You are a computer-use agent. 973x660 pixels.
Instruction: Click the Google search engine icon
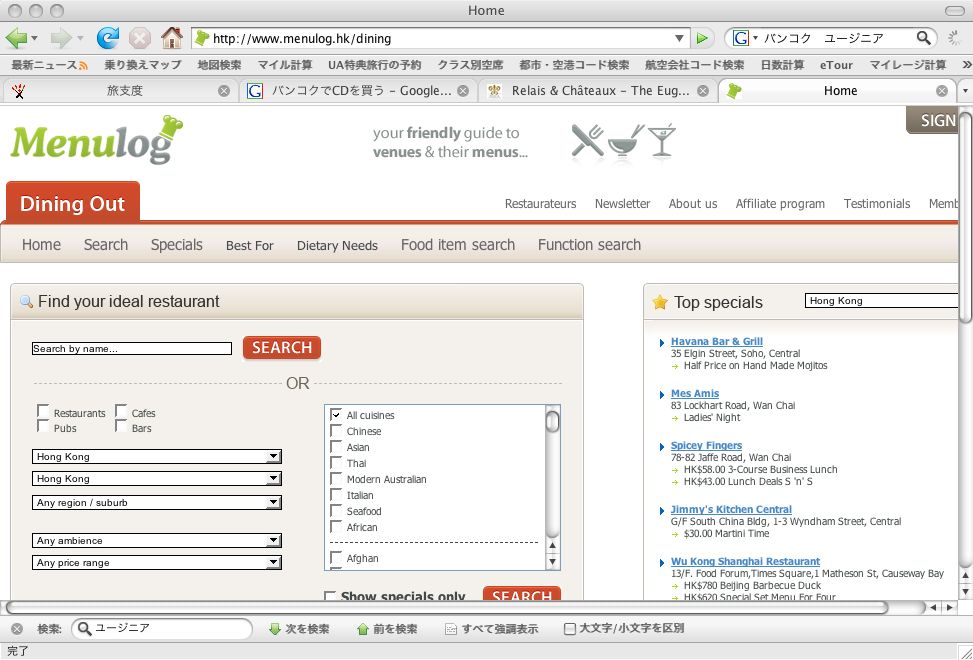click(x=740, y=38)
